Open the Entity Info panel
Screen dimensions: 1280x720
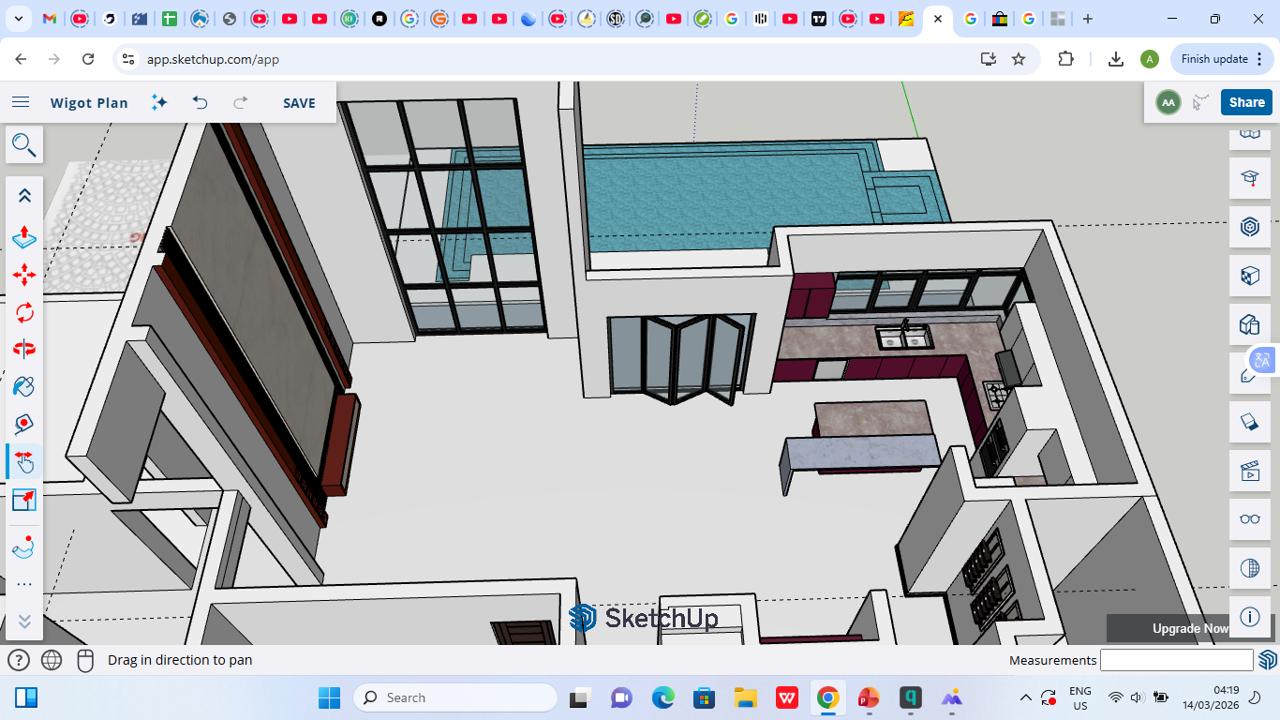[1249, 617]
